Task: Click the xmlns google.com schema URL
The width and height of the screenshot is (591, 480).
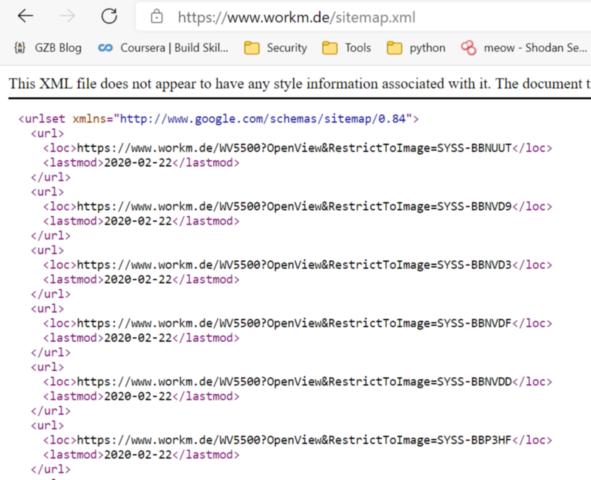Action: (x=263, y=119)
